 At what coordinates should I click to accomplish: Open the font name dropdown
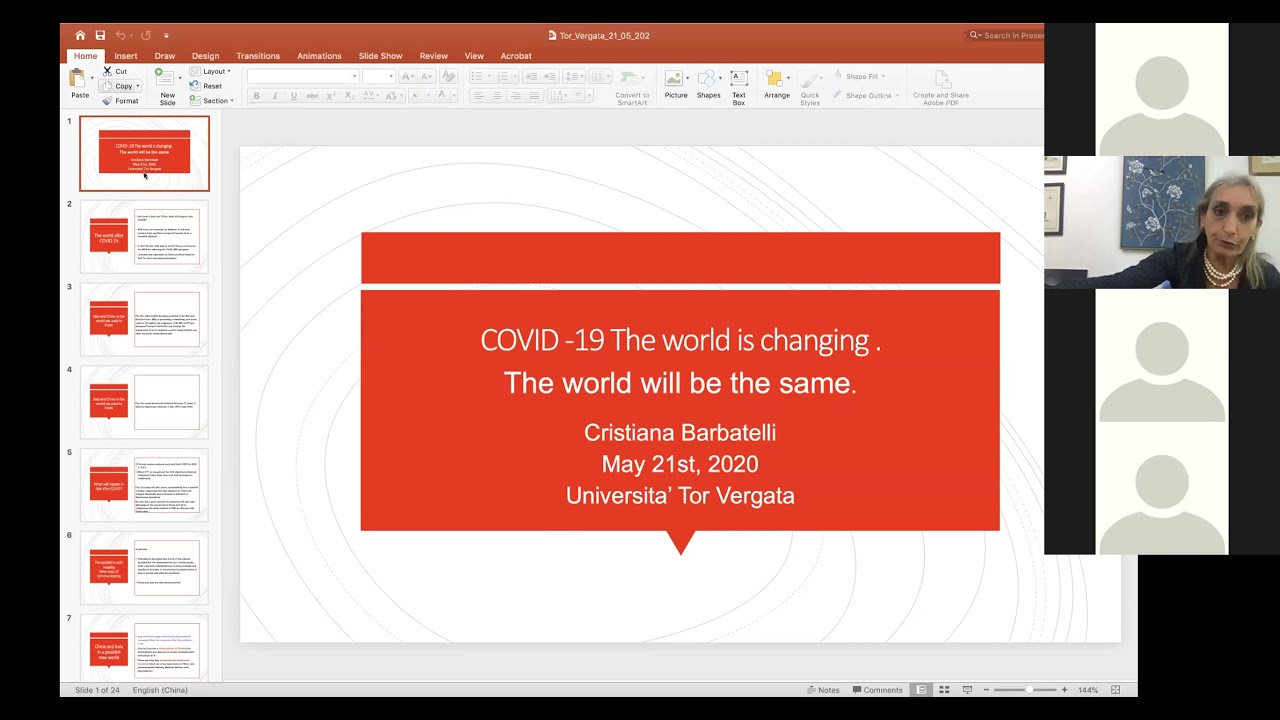coord(354,76)
